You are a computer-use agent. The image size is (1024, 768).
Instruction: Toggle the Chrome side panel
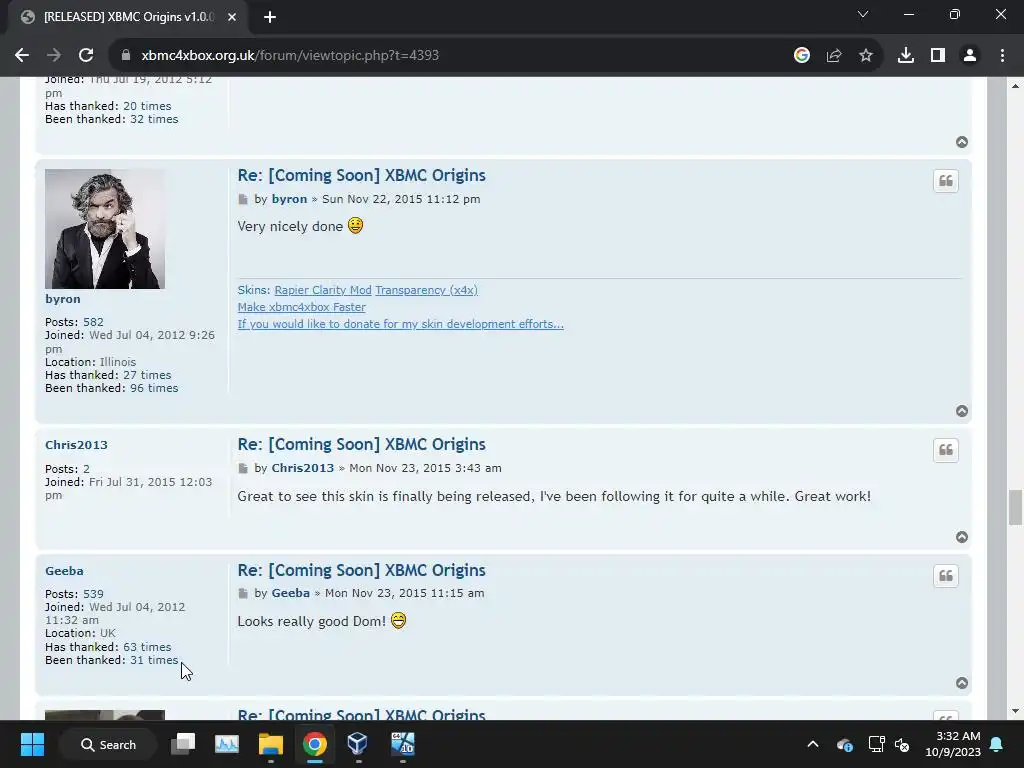point(938,56)
